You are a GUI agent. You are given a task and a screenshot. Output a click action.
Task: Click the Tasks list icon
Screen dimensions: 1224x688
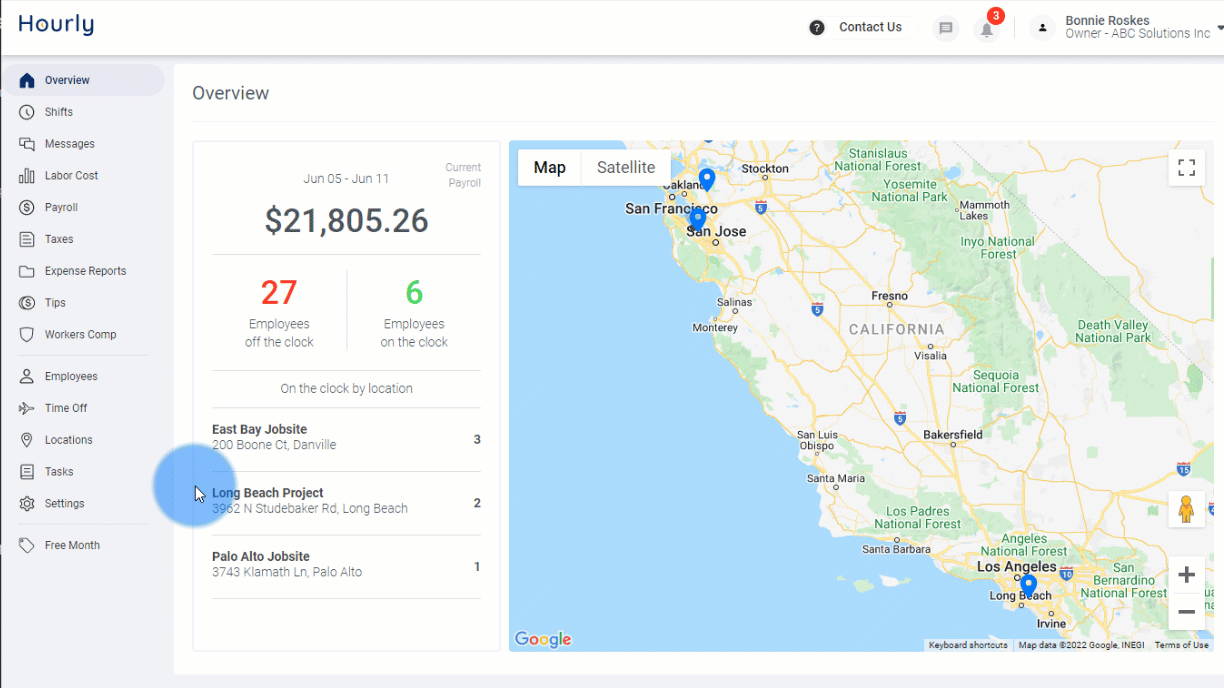click(27, 472)
